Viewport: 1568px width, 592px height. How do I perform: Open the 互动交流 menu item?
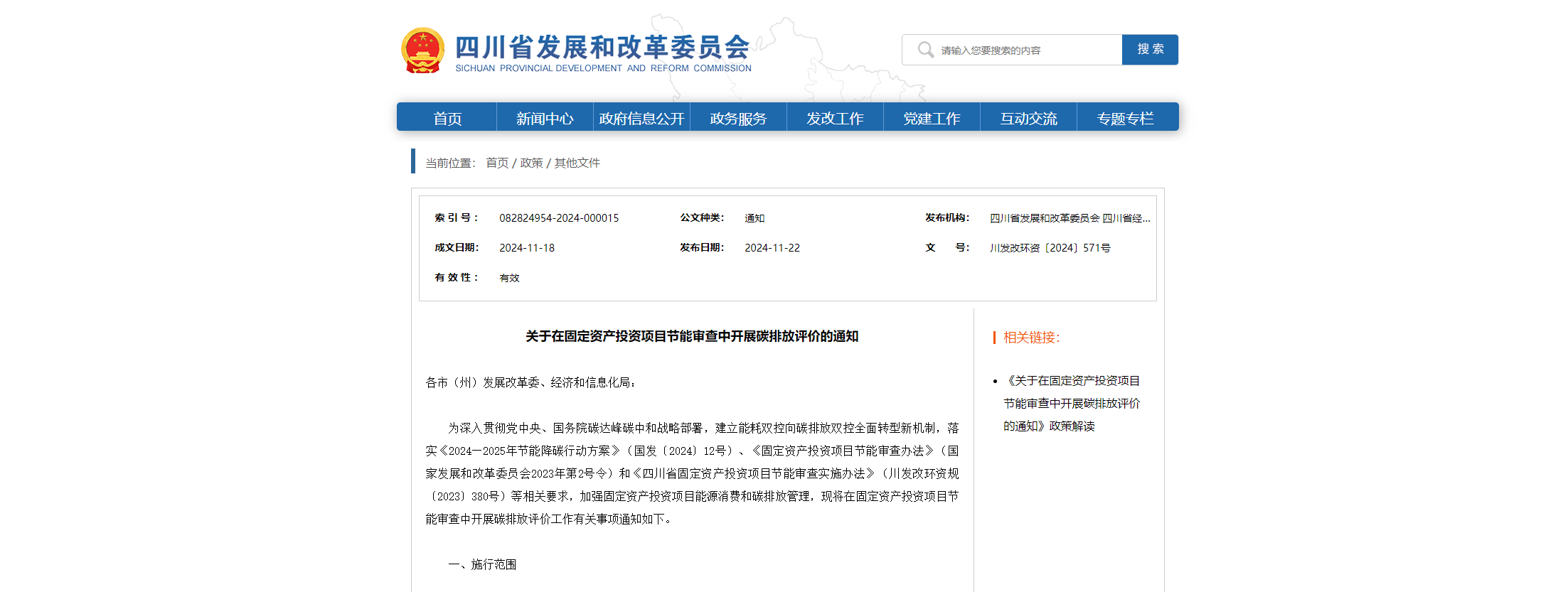(x=1028, y=118)
